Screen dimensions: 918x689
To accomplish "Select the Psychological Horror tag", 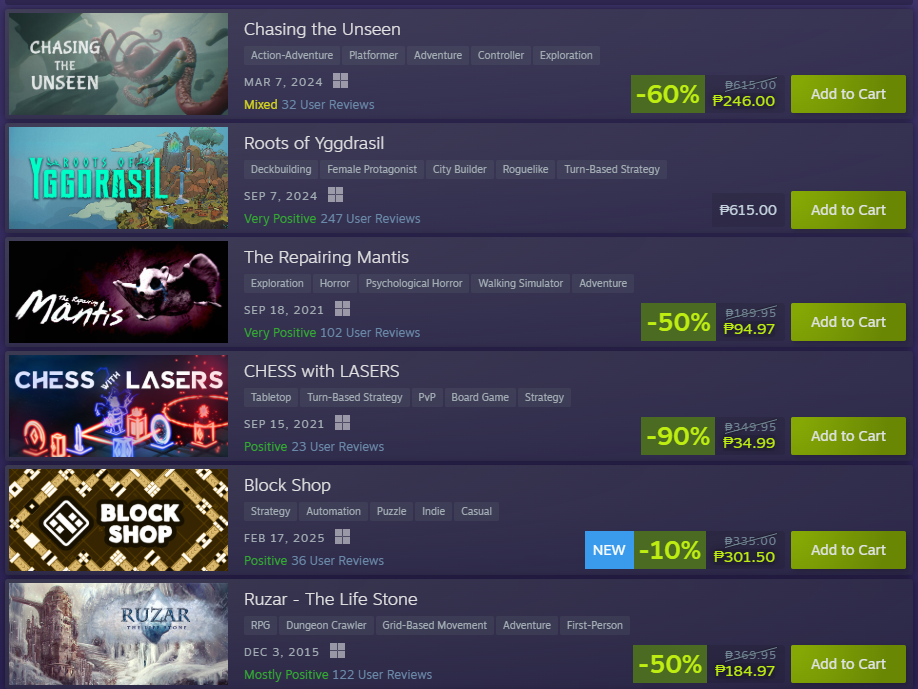I will [x=414, y=283].
